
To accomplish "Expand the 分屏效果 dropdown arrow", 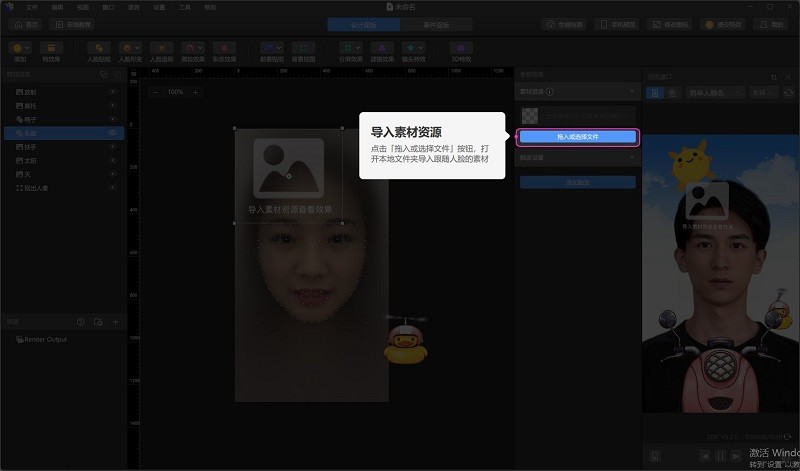I will point(358,48).
